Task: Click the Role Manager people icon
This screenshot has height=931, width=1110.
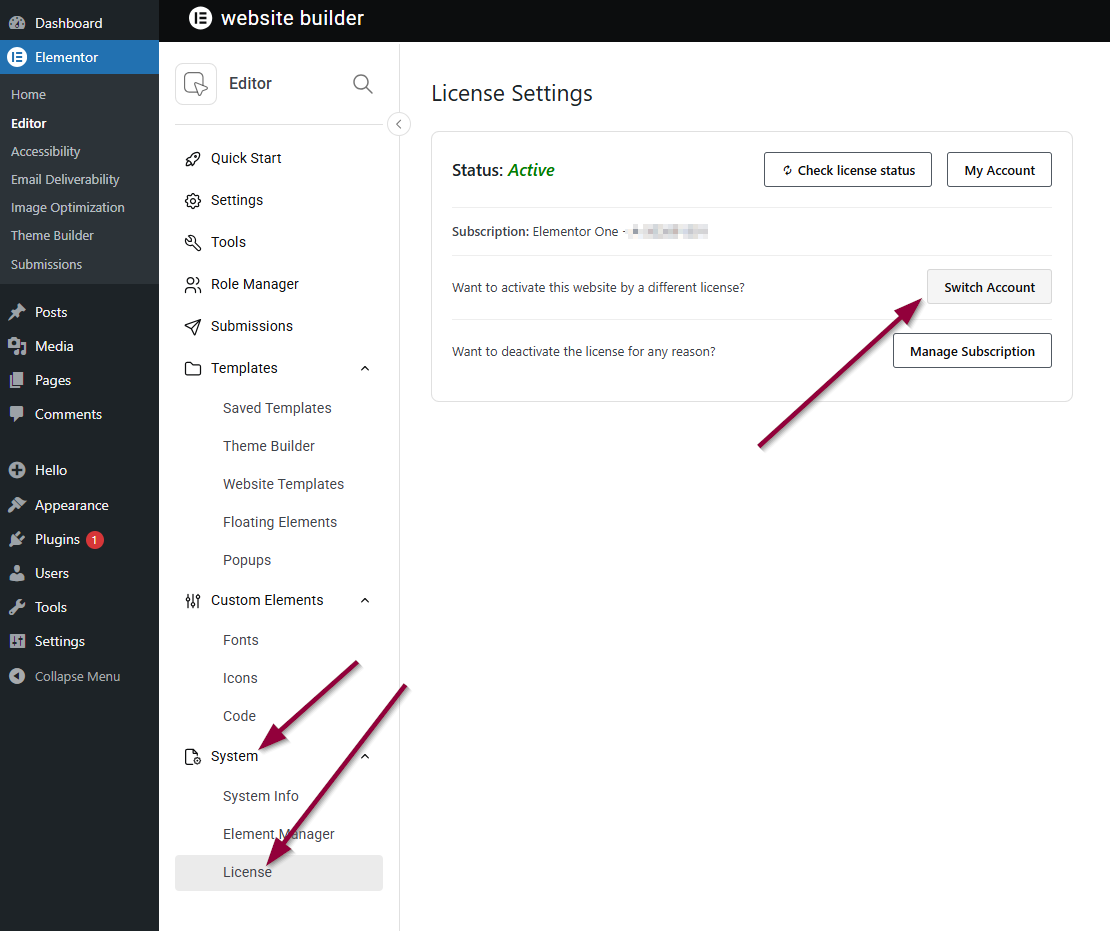Action: [193, 284]
